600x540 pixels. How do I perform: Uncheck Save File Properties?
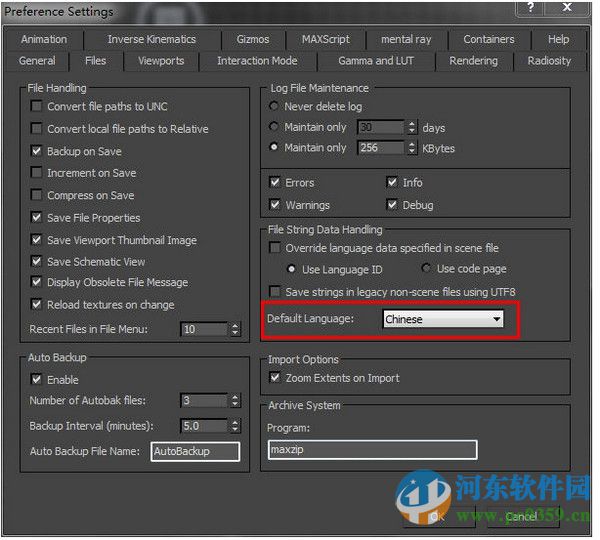[36, 217]
